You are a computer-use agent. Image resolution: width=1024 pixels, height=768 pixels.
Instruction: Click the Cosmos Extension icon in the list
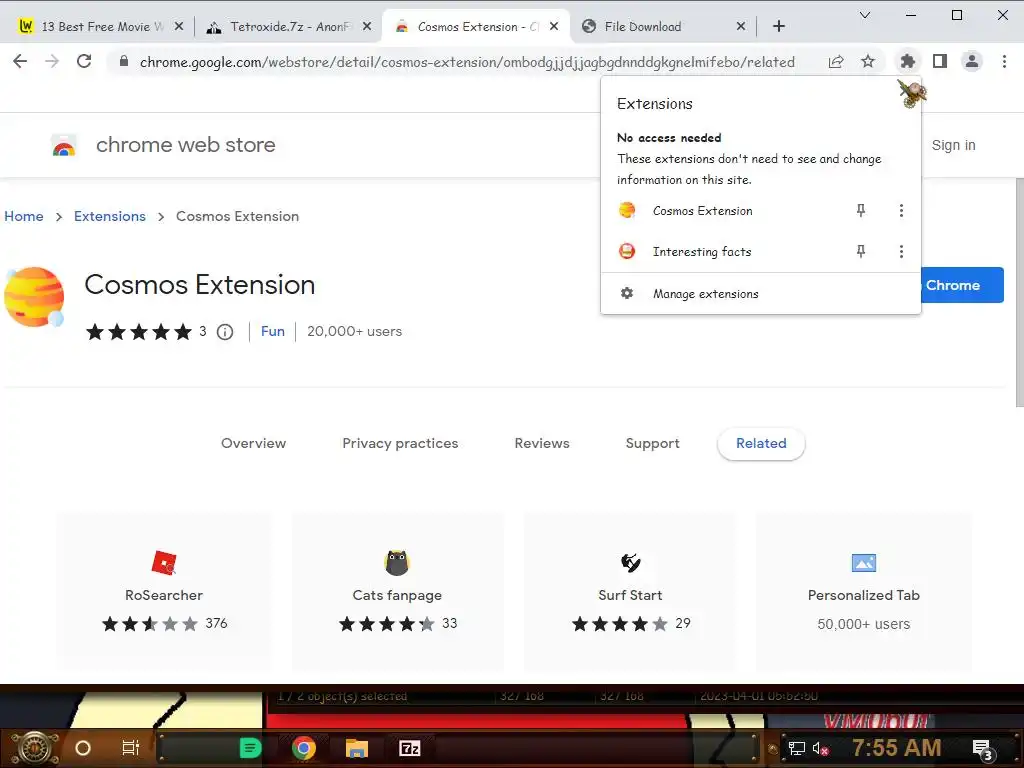pyautogui.click(x=627, y=210)
